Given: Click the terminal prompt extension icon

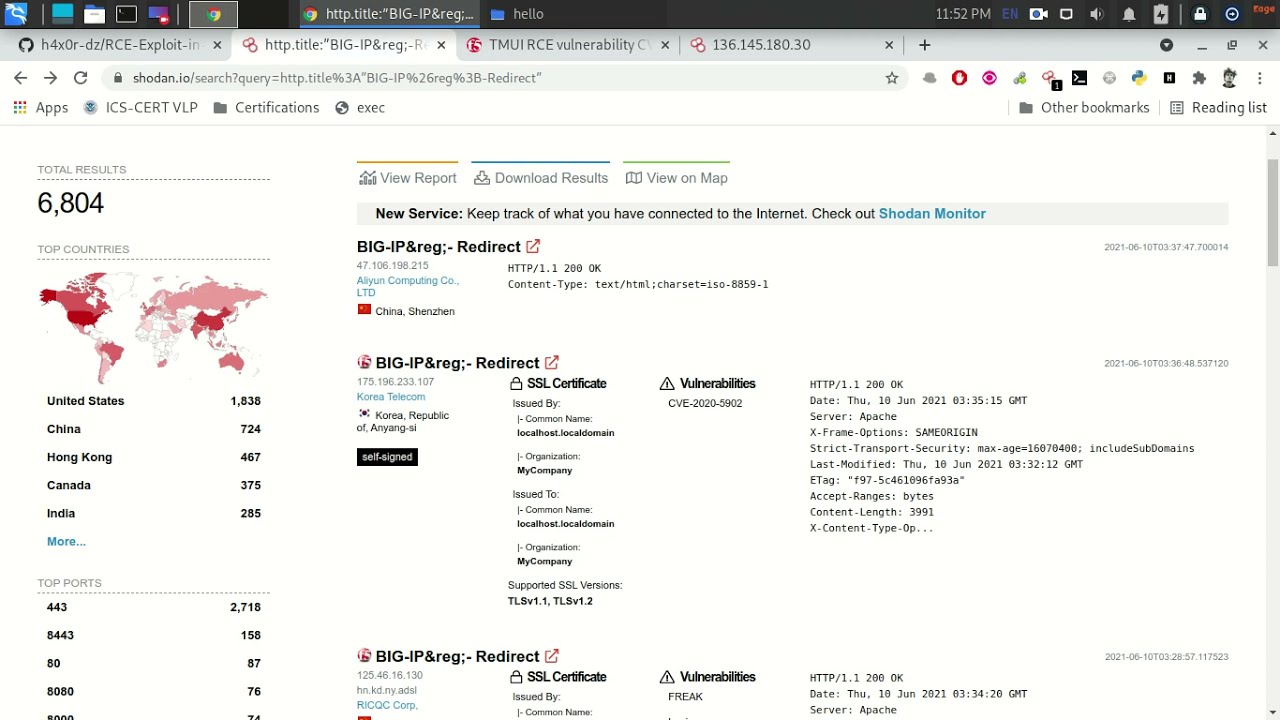Looking at the screenshot, I should coord(1079,78).
